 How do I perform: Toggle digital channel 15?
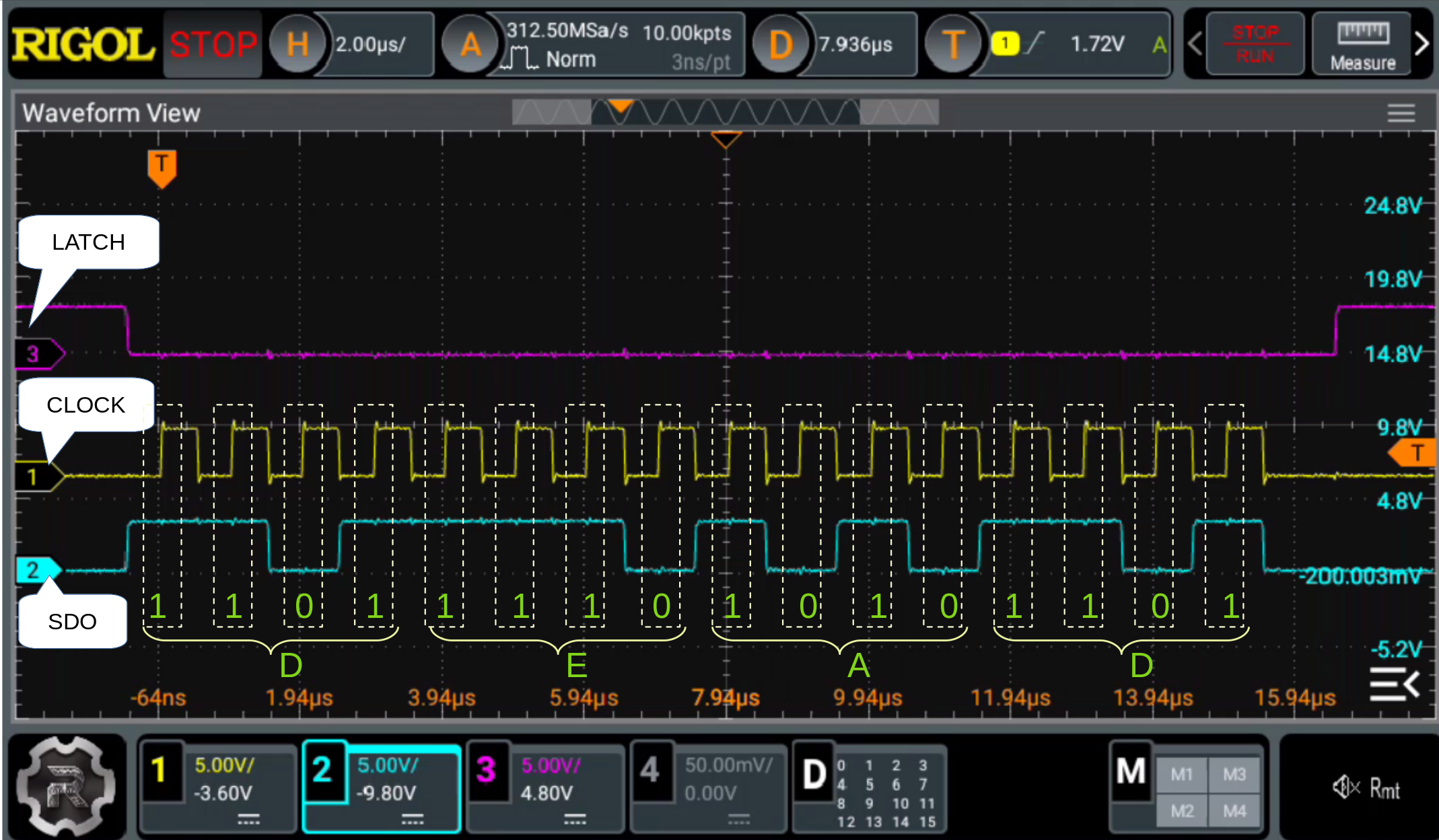927,822
